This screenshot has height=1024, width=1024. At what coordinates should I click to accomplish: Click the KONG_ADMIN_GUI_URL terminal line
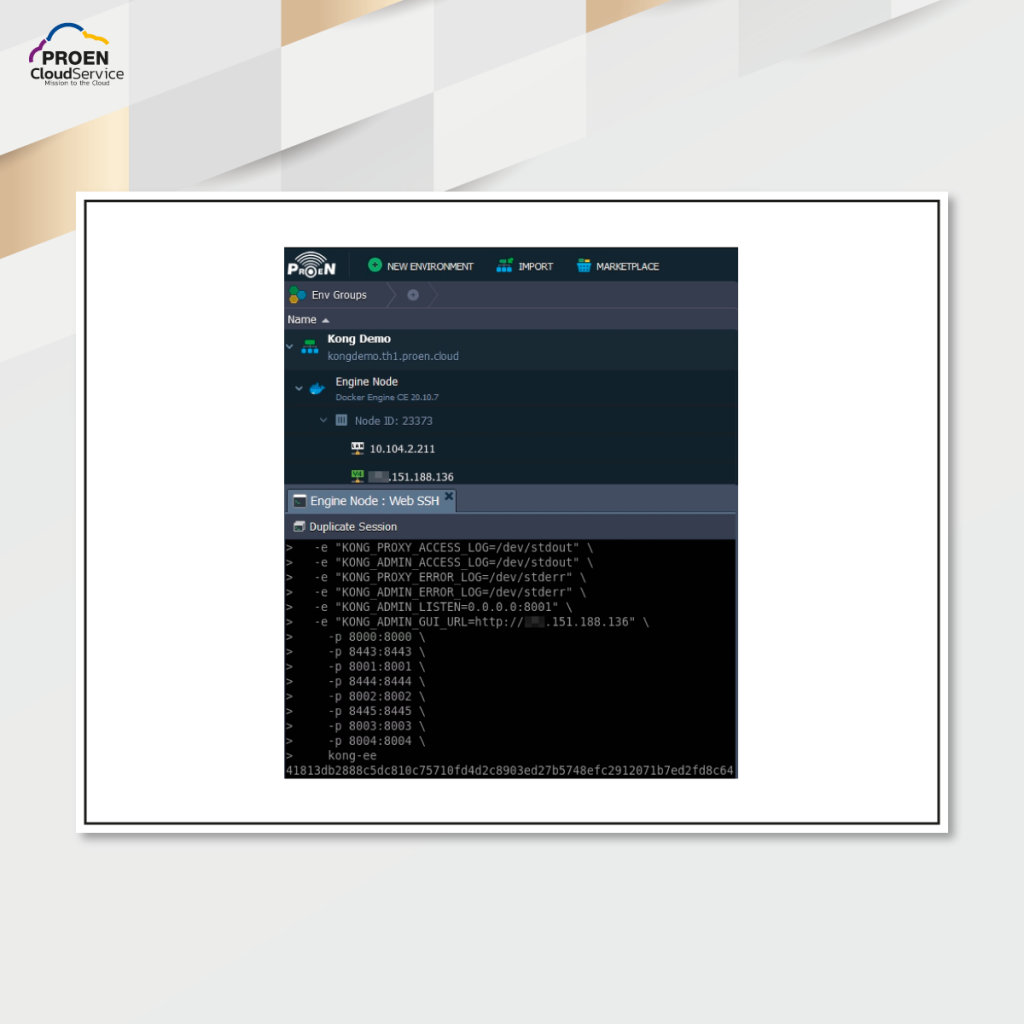click(x=468, y=622)
